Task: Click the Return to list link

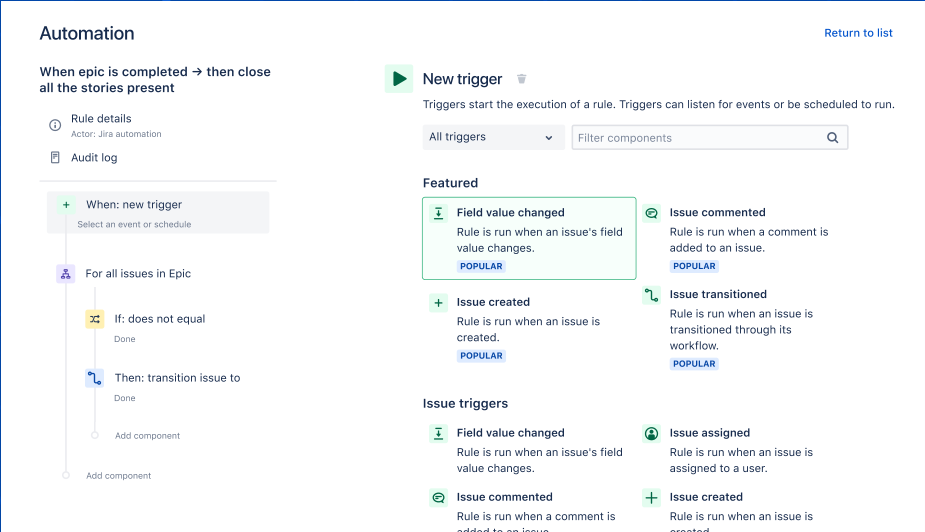Action: 858,33
